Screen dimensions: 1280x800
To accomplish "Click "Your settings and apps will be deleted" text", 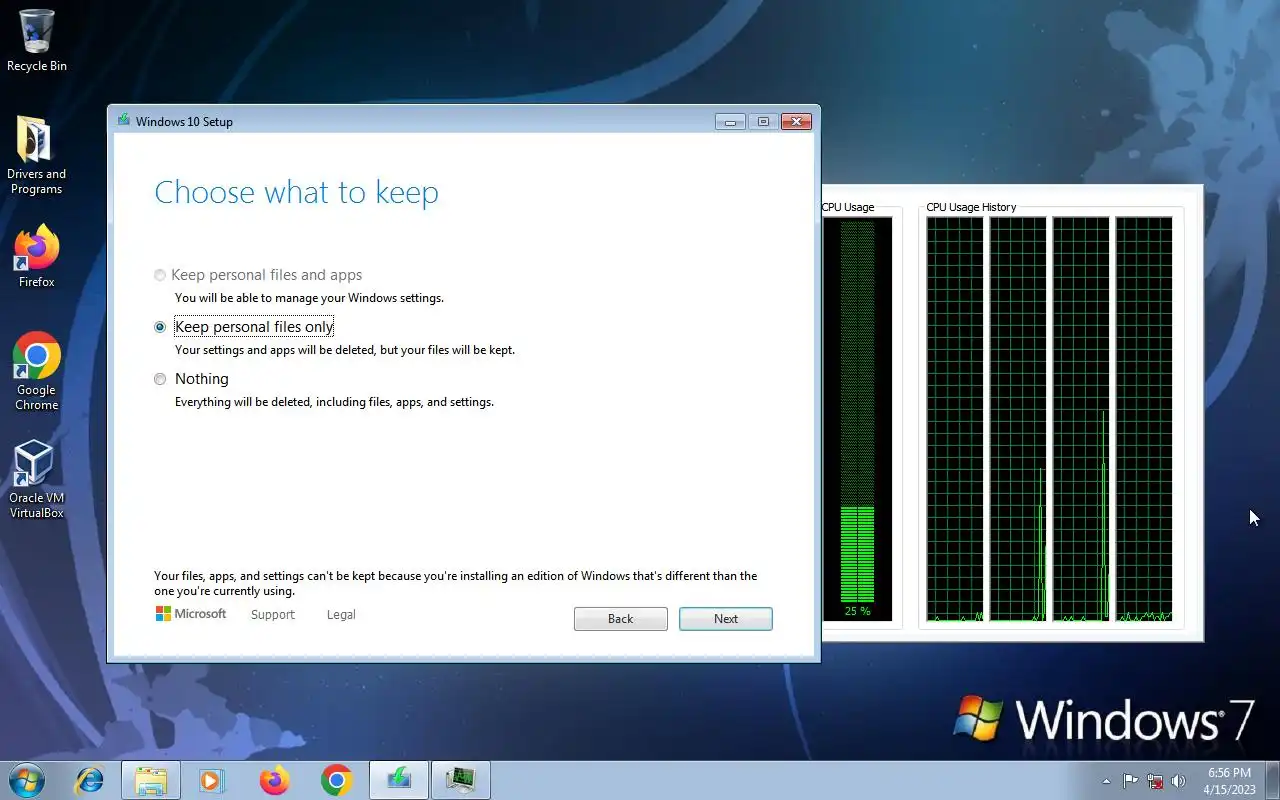I will tap(345, 350).
